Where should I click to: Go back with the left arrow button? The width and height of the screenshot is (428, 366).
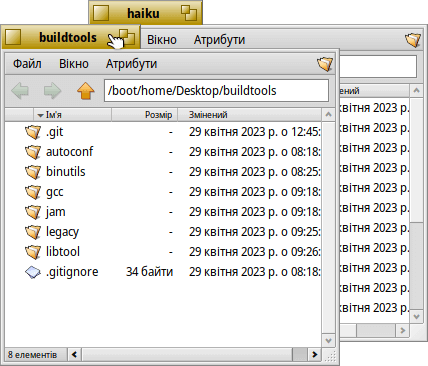pyautogui.click(x=20, y=91)
